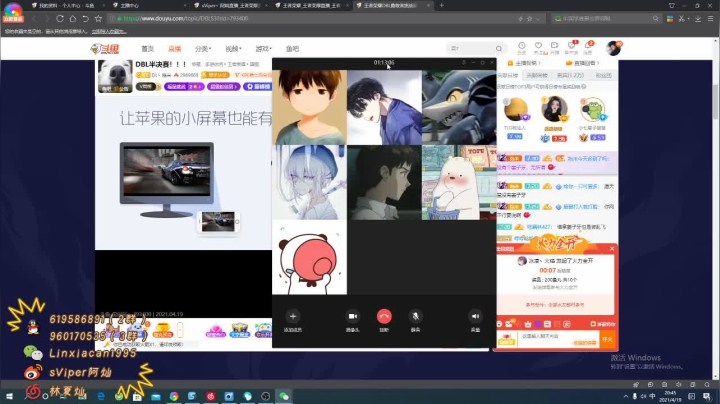Open 直播 in Douyu navigation
This screenshot has height=404, width=720.
click(x=174, y=49)
